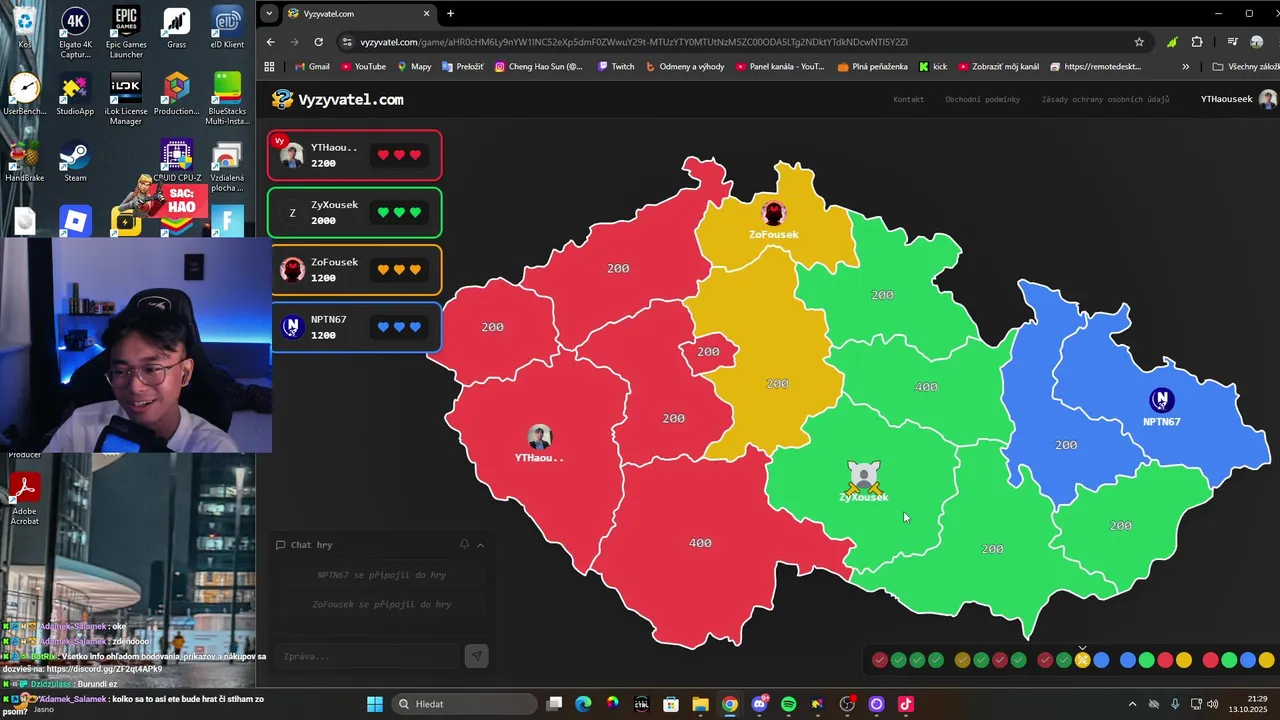
Task: Focus the chat message input field
Action: pos(367,656)
